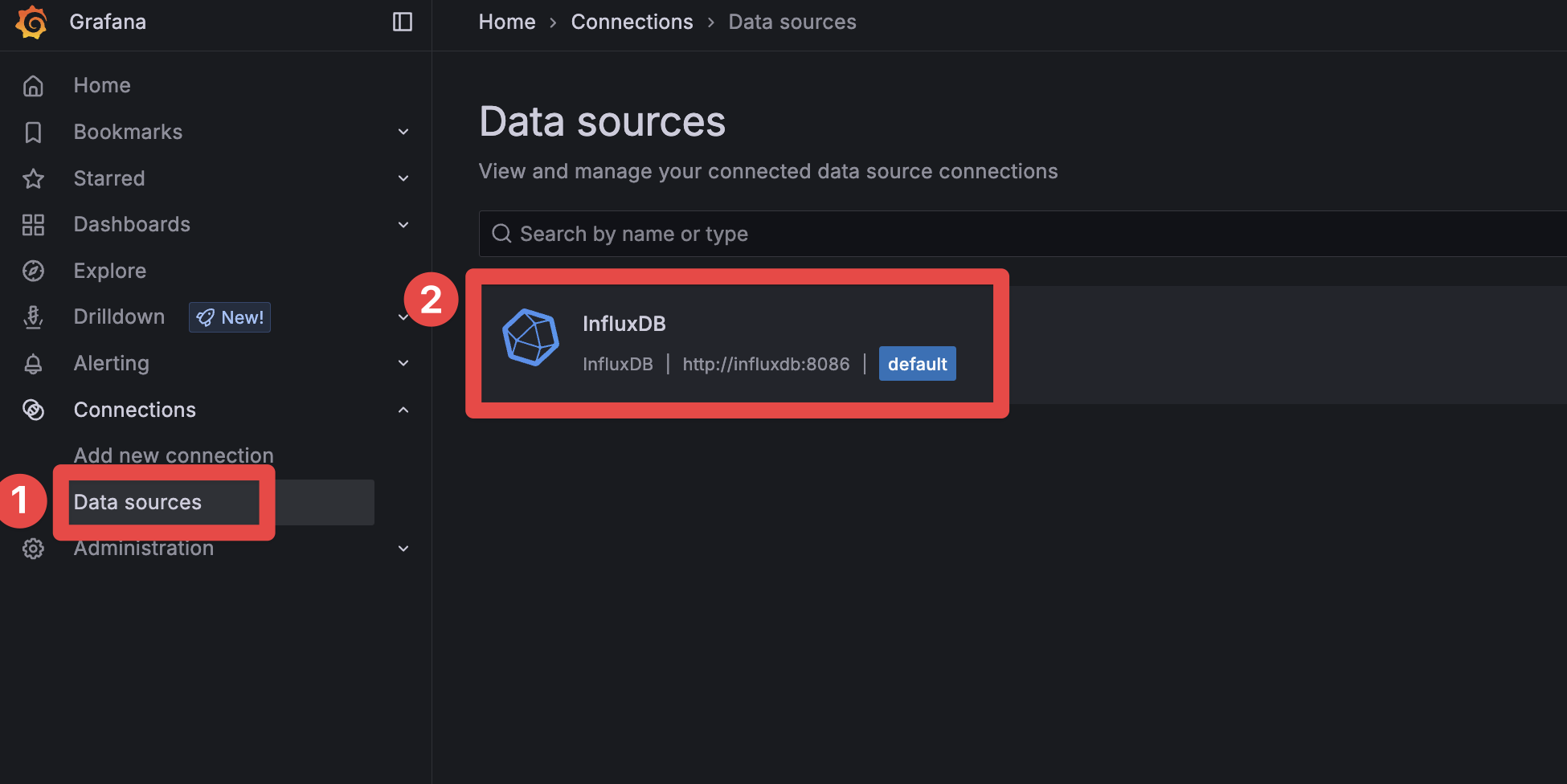1567x784 pixels.
Task: Open Bookmarks in the sidebar menu
Action: coord(128,132)
